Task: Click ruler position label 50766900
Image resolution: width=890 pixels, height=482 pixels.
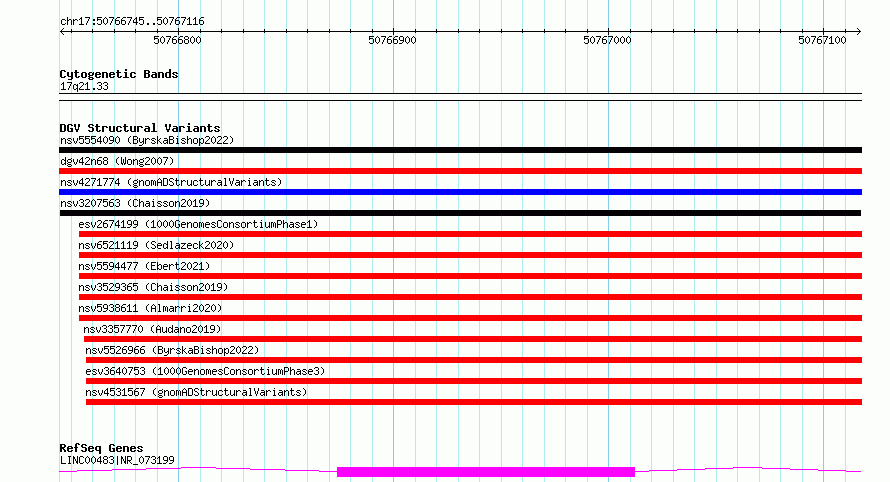Action: [x=392, y=40]
